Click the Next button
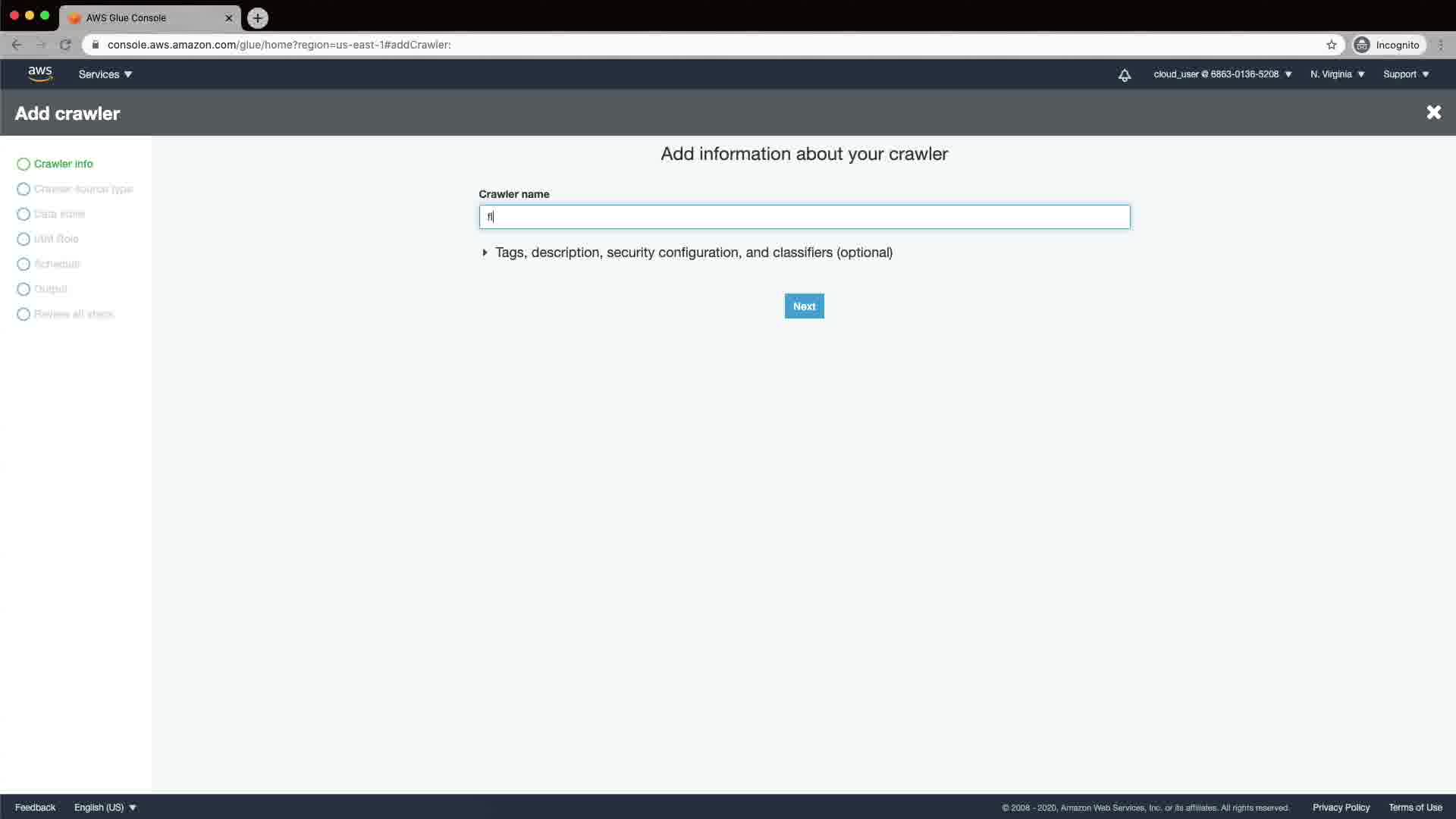Image resolution: width=1456 pixels, height=819 pixels. coord(804,306)
